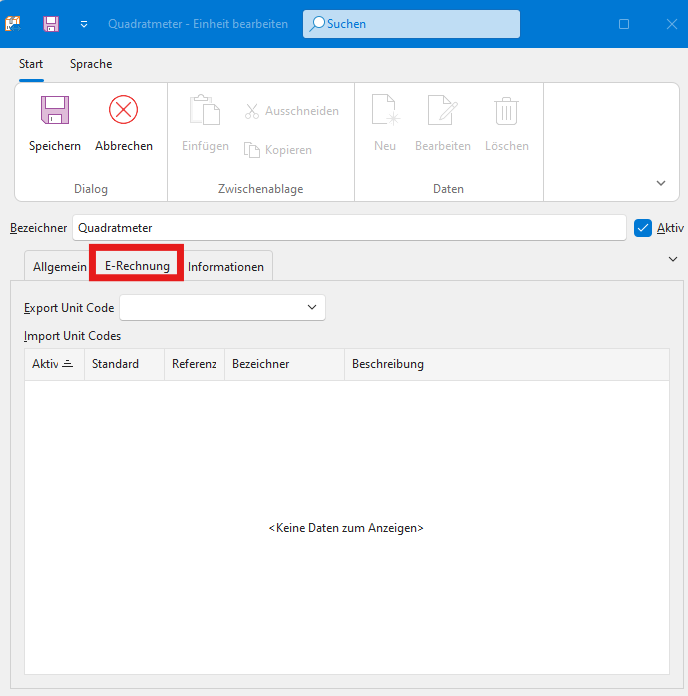Click the Kopieren icon in Zwischenablage

tap(252, 150)
